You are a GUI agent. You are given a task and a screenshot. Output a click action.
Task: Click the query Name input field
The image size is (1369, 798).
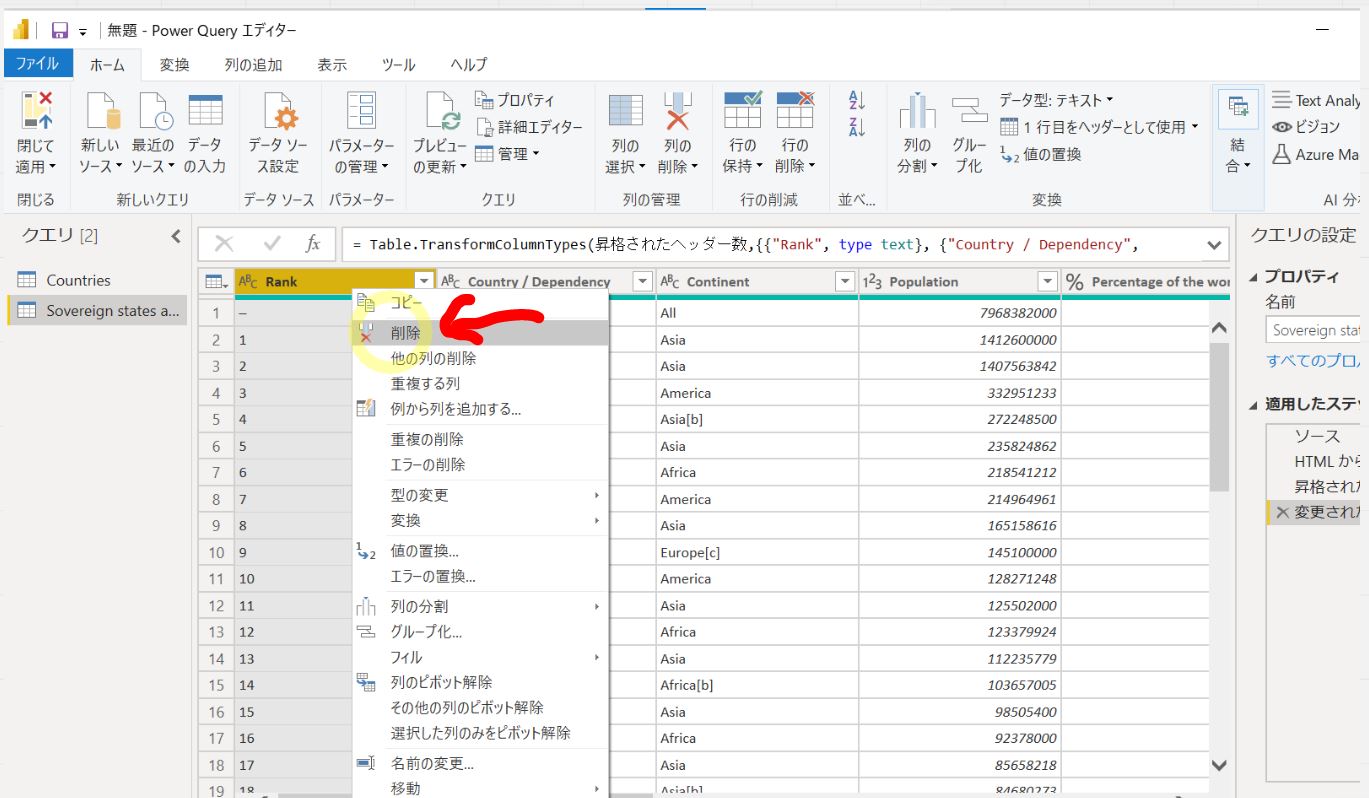point(1315,329)
